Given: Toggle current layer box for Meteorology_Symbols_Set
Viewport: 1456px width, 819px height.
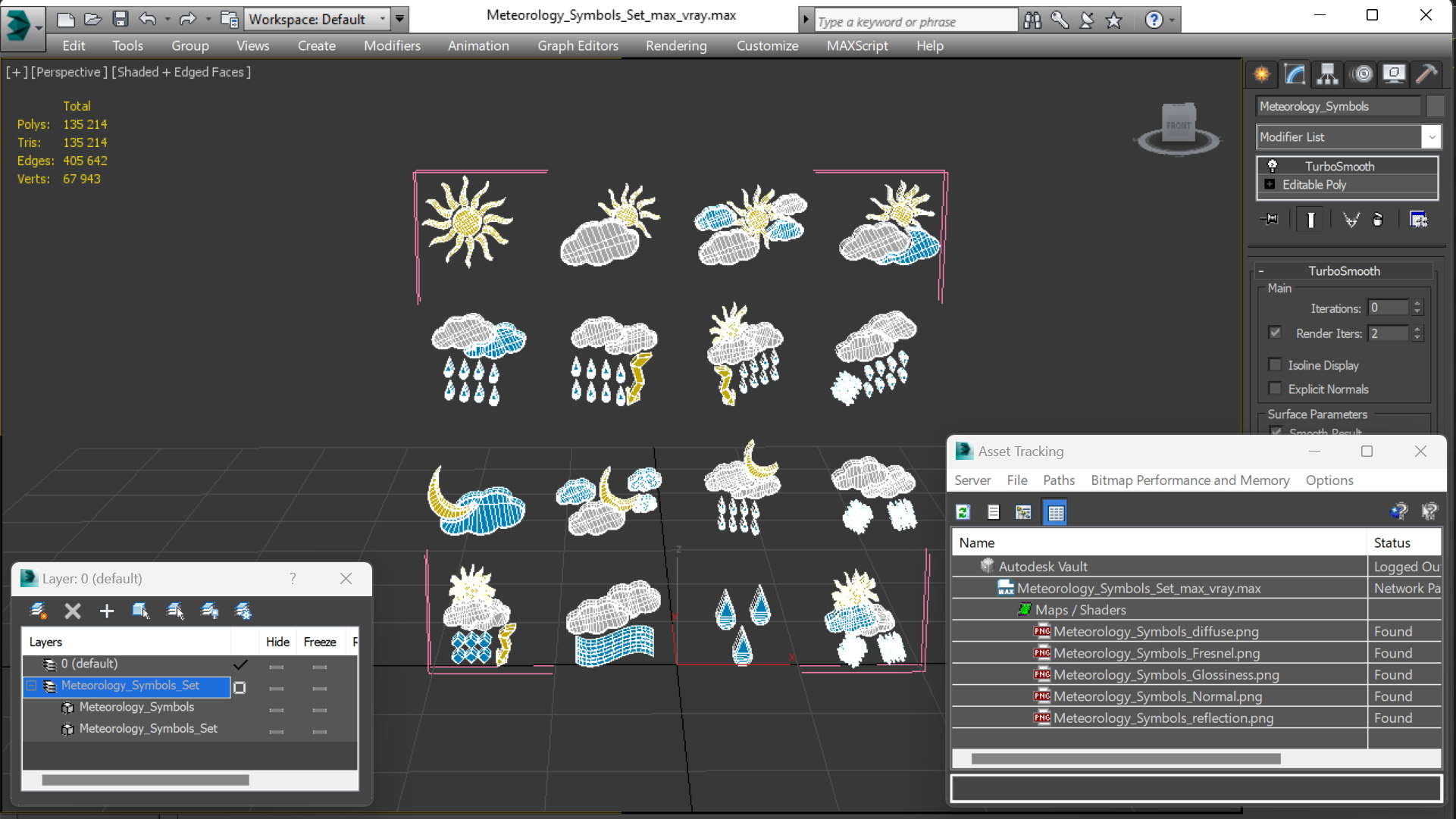Looking at the screenshot, I should point(240,687).
